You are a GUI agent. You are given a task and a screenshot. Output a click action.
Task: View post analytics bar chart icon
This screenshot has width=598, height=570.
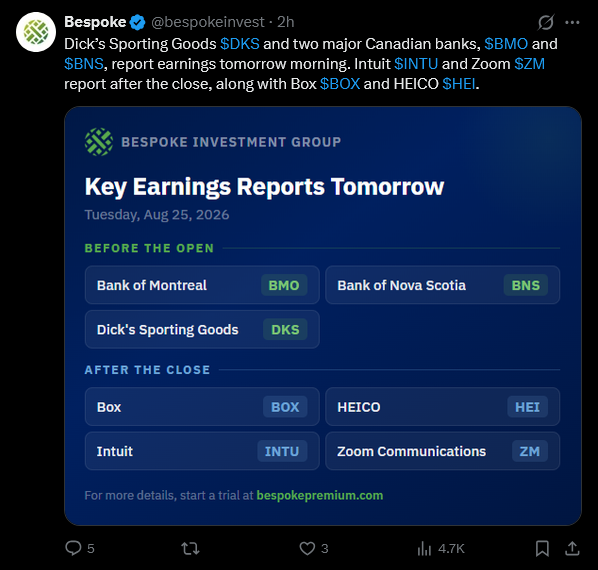[424, 548]
